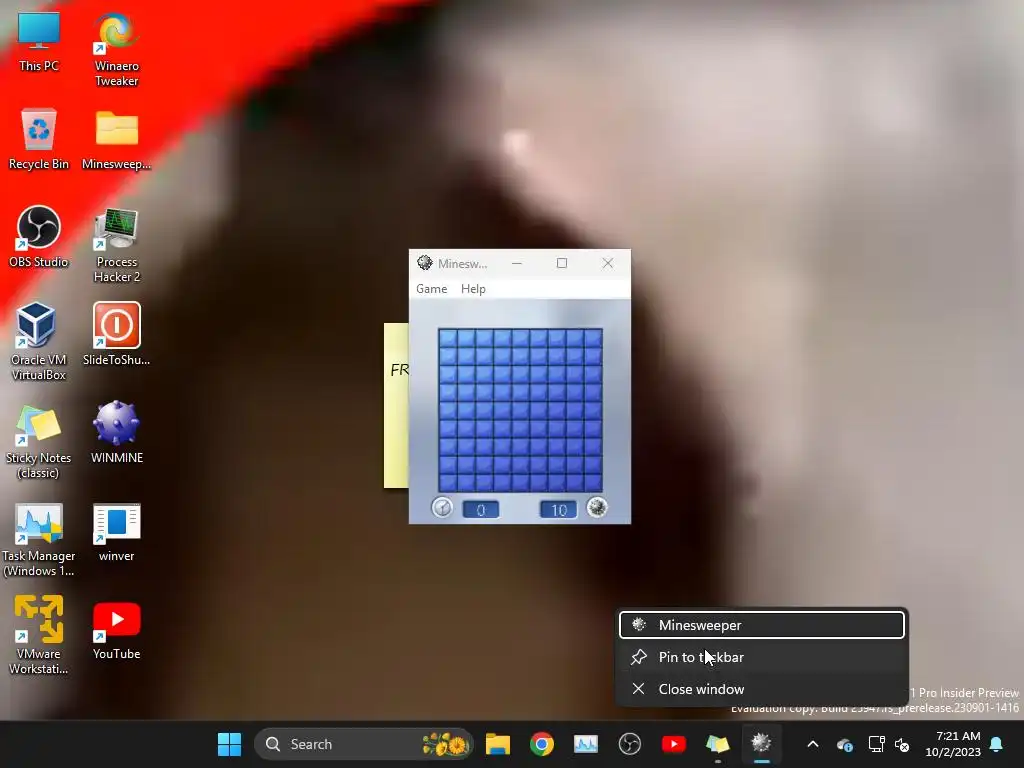Open Task Manager chart icon on taskbar
The width and height of the screenshot is (1024, 768).
(586, 744)
